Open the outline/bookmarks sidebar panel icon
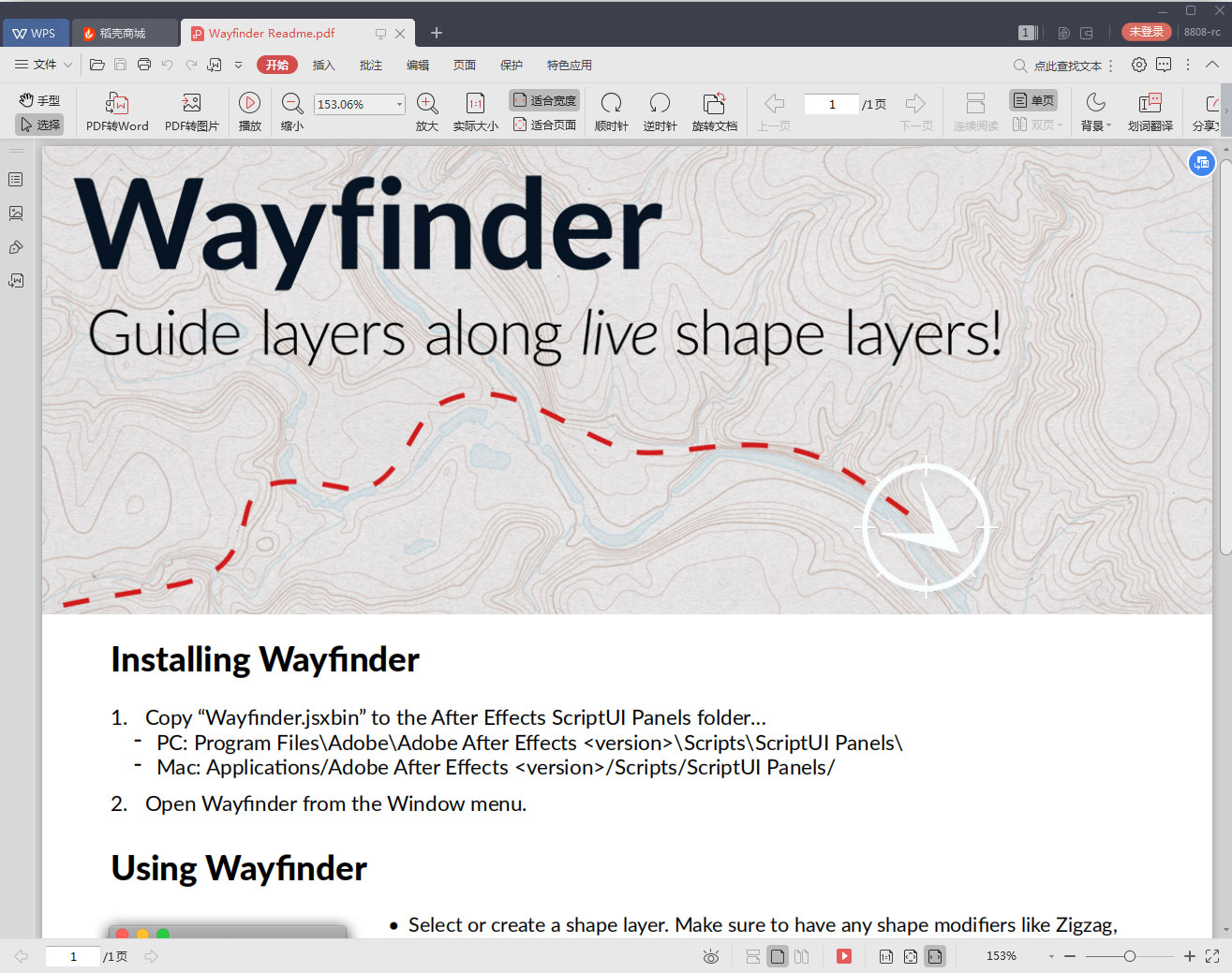The height and width of the screenshot is (973, 1232). pos(16,179)
